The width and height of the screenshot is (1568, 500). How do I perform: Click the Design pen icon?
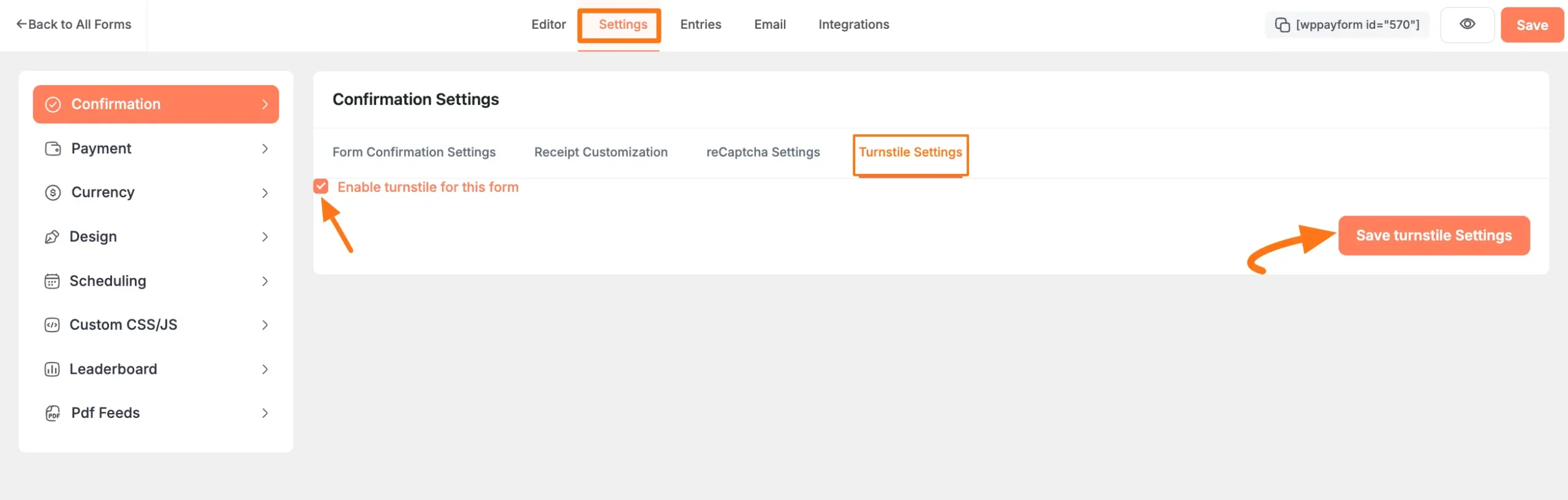pos(52,237)
